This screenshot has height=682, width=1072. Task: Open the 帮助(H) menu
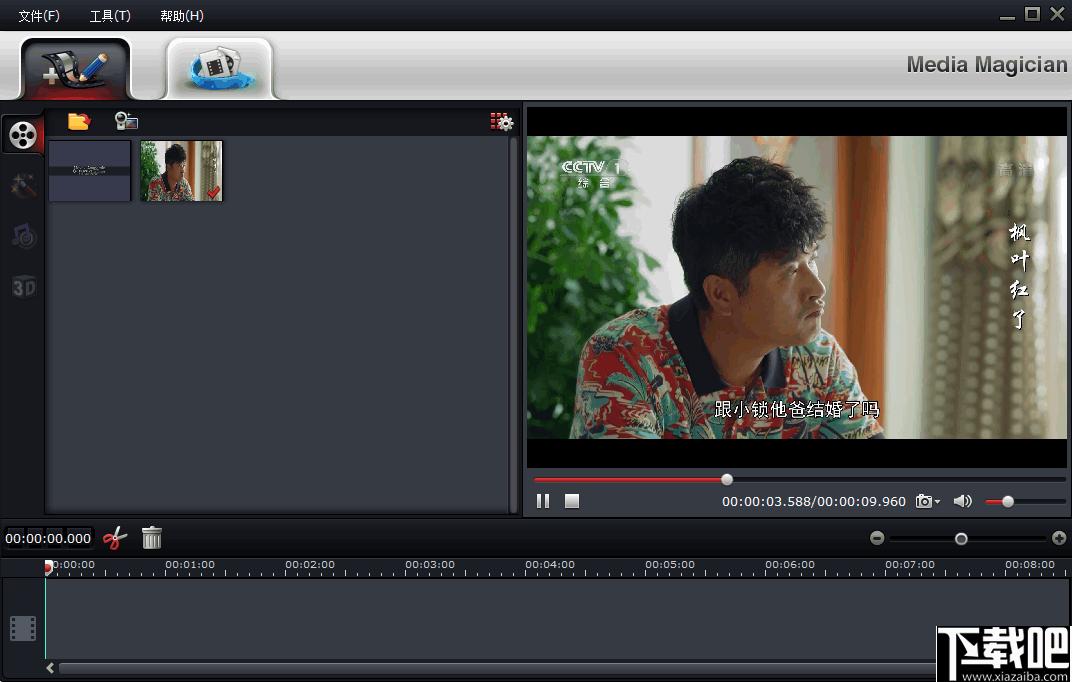[x=181, y=16]
